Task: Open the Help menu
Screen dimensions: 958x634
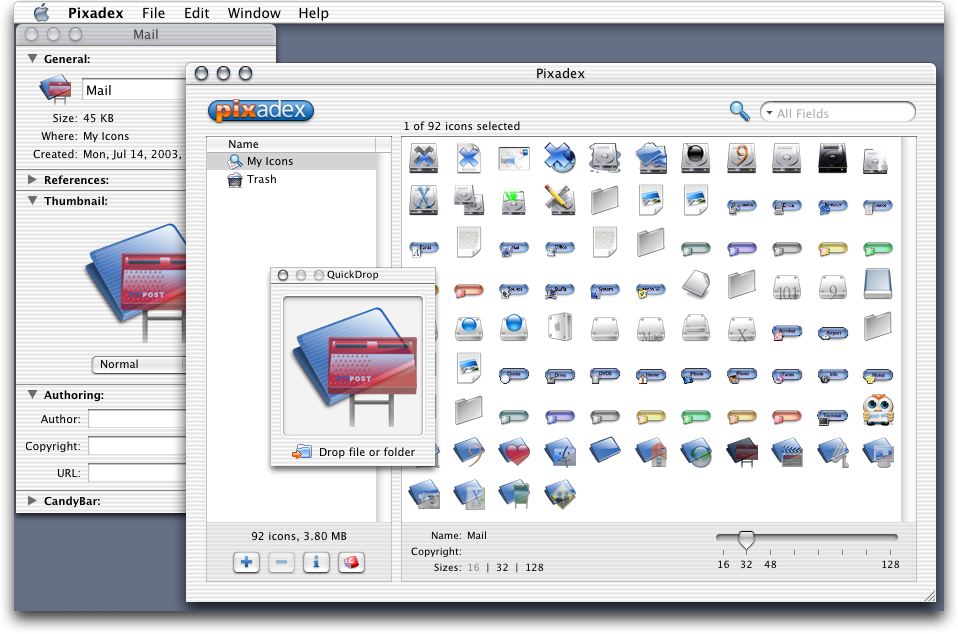Action: click(313, 13)
